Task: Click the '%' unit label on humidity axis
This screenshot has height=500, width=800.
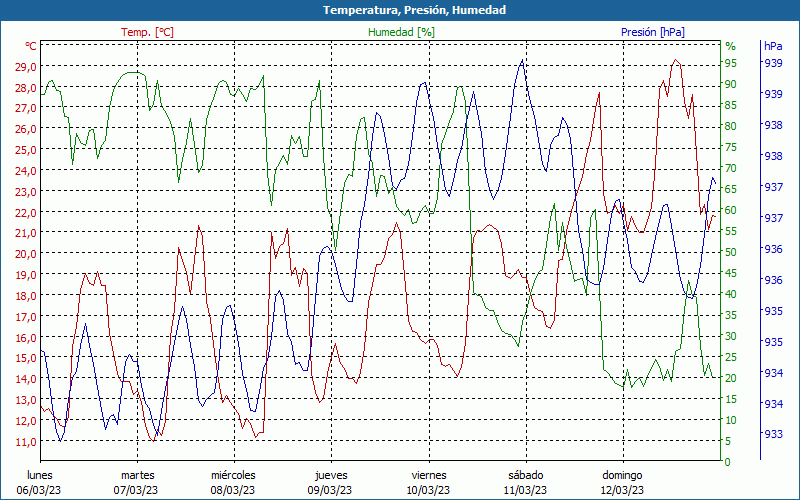Action: (x=731, y=46)
